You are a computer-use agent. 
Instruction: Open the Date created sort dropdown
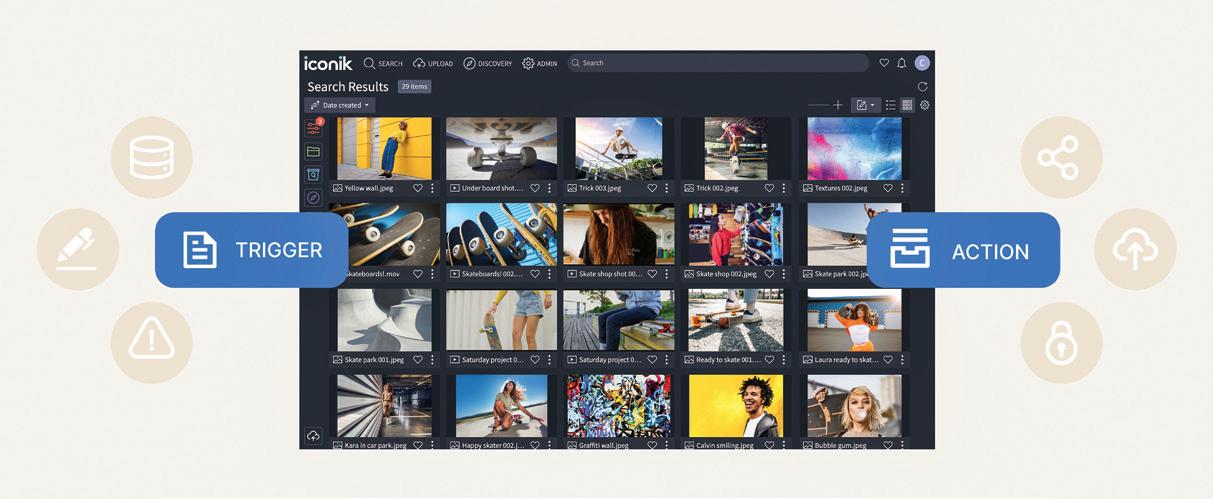340,105
